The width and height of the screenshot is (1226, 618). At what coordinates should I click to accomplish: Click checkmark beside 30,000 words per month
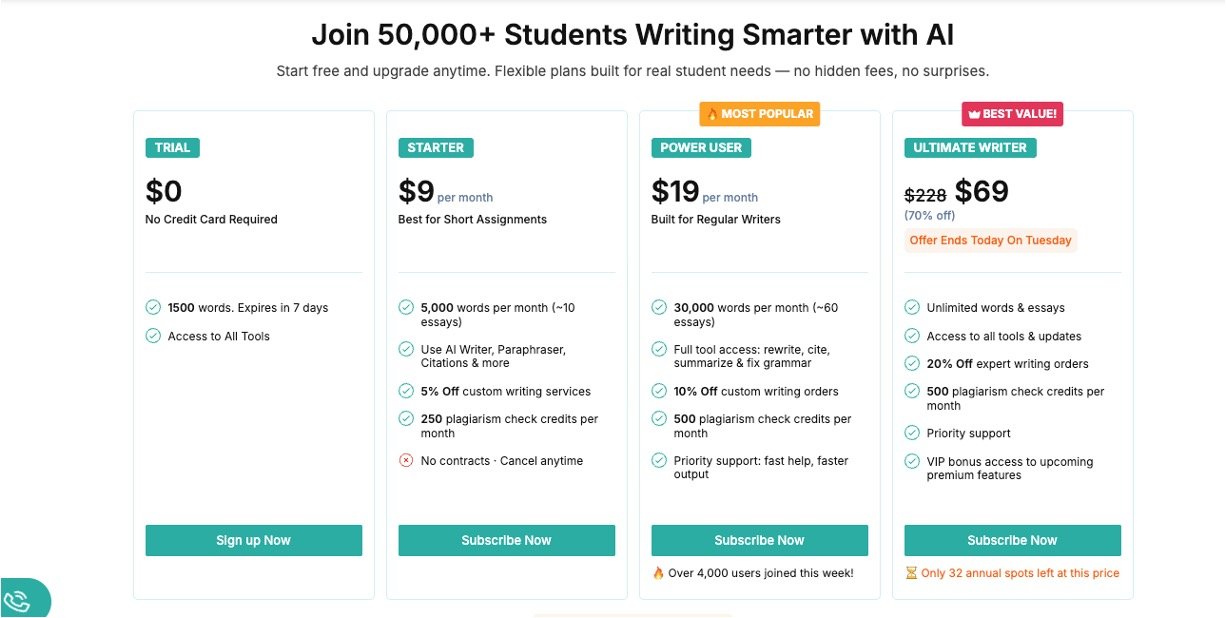659,308
